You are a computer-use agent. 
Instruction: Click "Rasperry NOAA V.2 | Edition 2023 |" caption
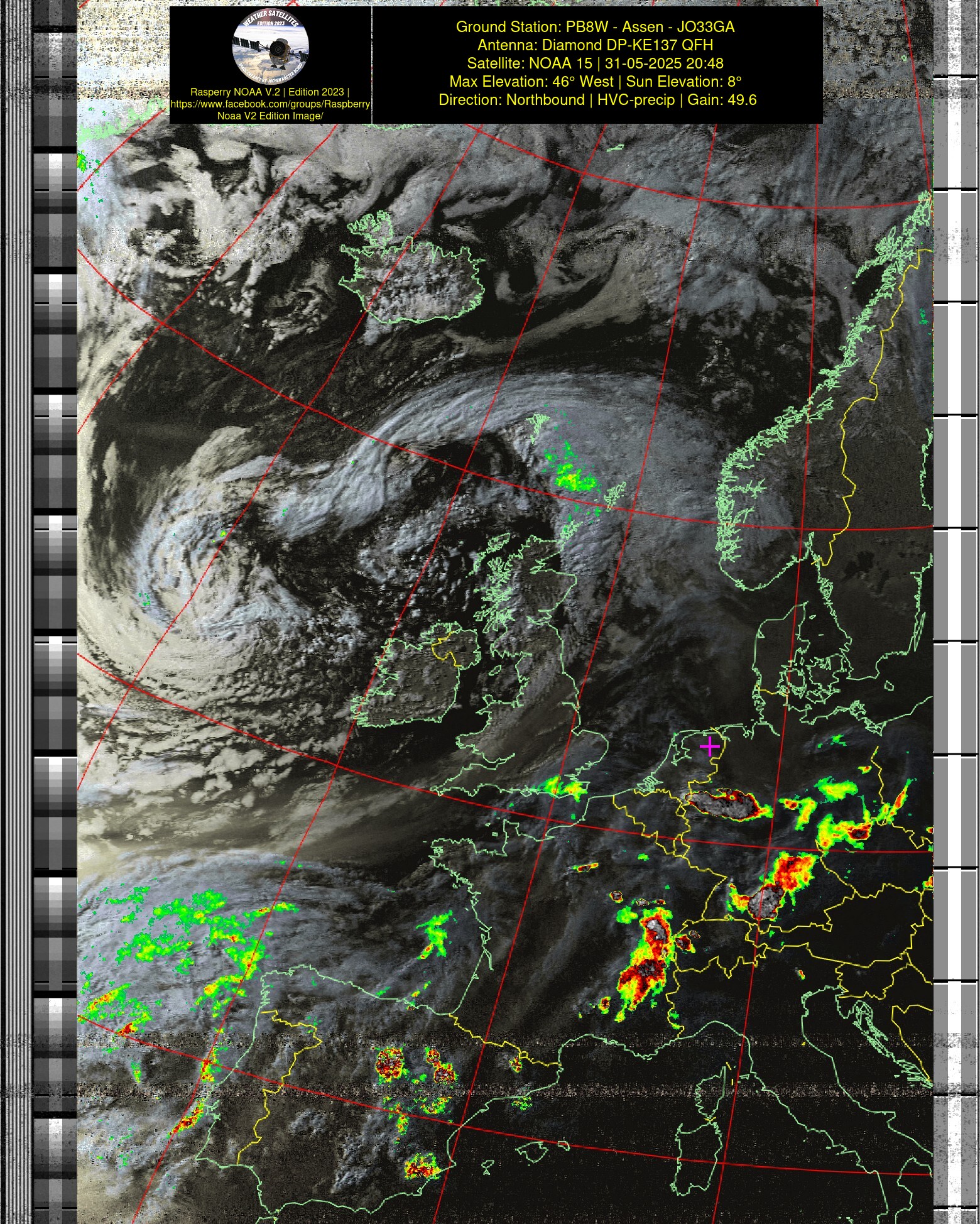coord(269,92)
